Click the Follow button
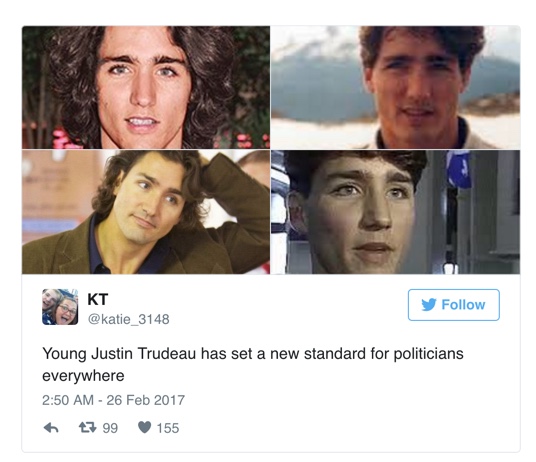The image size is (536, 462). pos(454,305)
